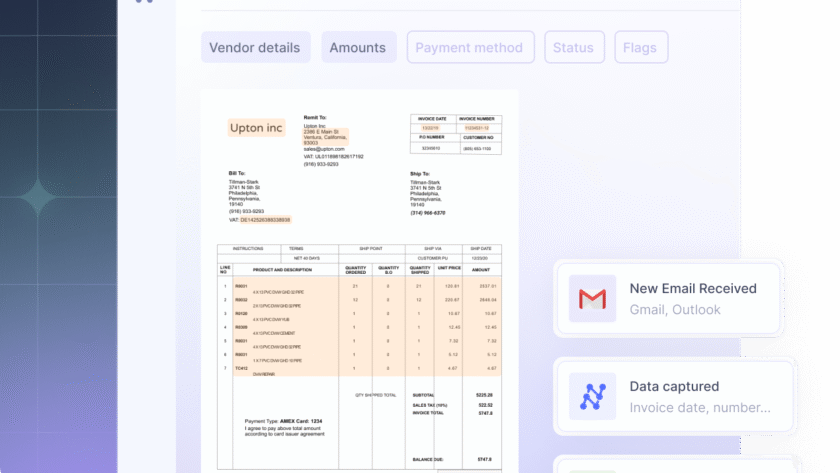Open the Flags tab
This screenshot has width=840, height=473.
pyautogui.click(x=640, y=47)
